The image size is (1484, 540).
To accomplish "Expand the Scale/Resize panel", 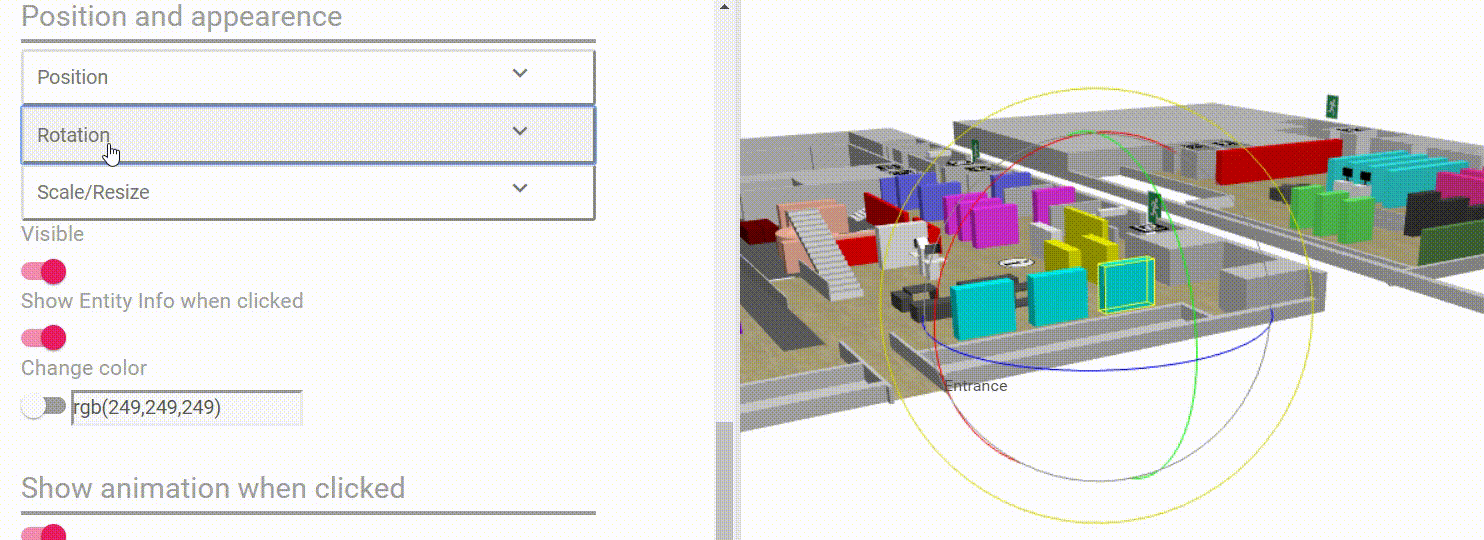I will click(x=308, y=192).
